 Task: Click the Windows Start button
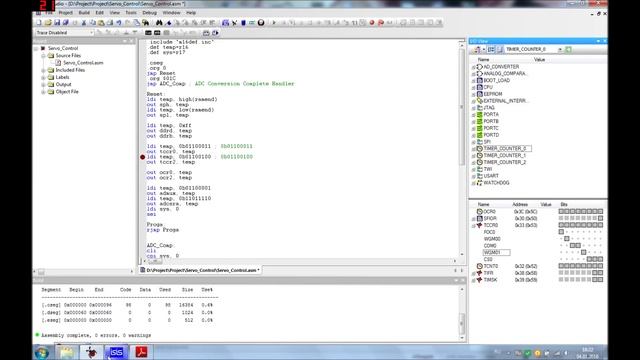42,352
